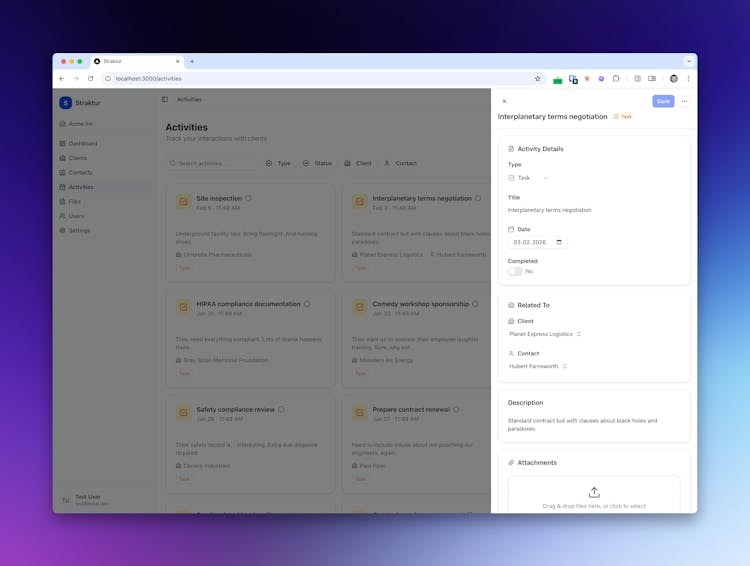The width and height of the screenshot is (750, 566).
Task: Save the activity changes
Action: point(663,101)
